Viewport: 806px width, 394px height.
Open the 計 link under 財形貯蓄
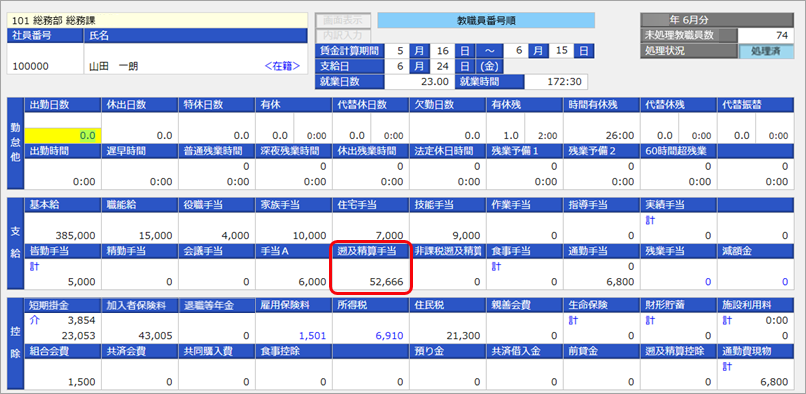tap(650, 320)
